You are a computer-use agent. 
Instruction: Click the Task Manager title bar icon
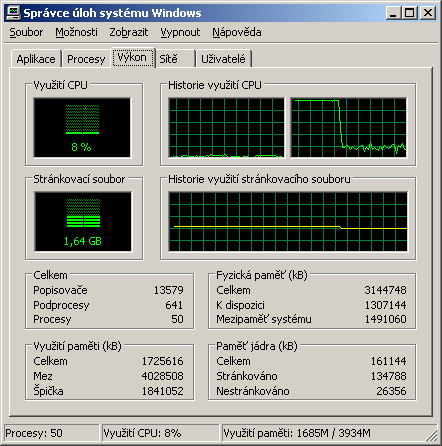pyautogui.click(x=13, y=13)
